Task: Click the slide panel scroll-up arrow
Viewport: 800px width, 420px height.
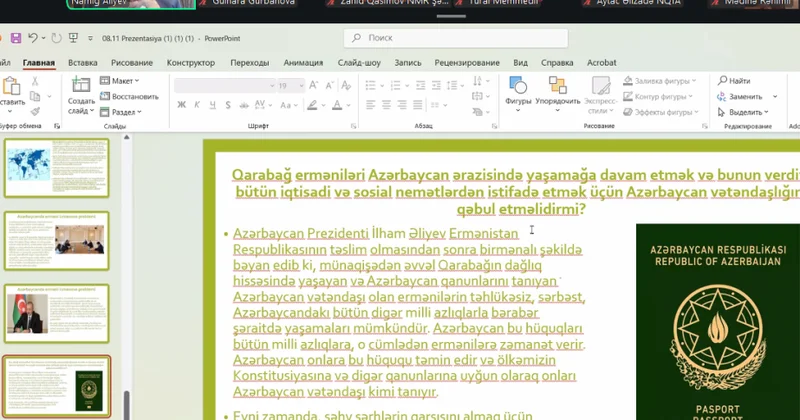Action: click(x=127, y=137)
